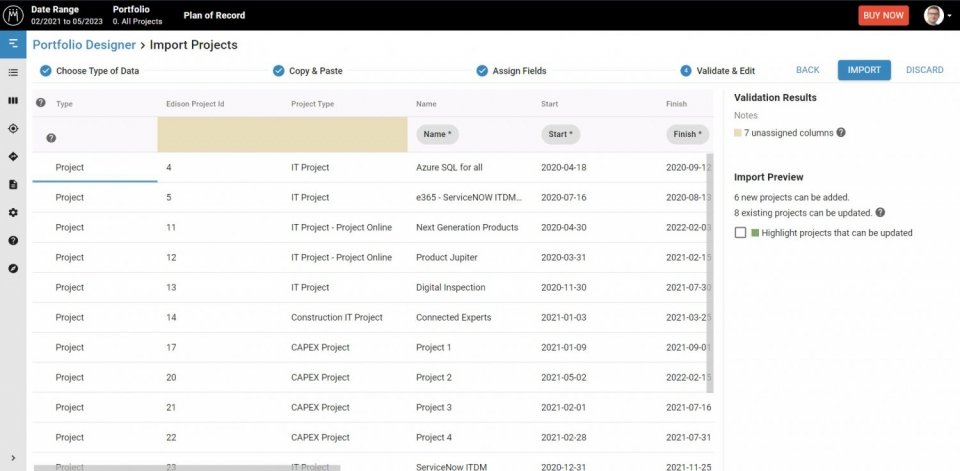Click help icon beside Type column header

coord(40,102)
